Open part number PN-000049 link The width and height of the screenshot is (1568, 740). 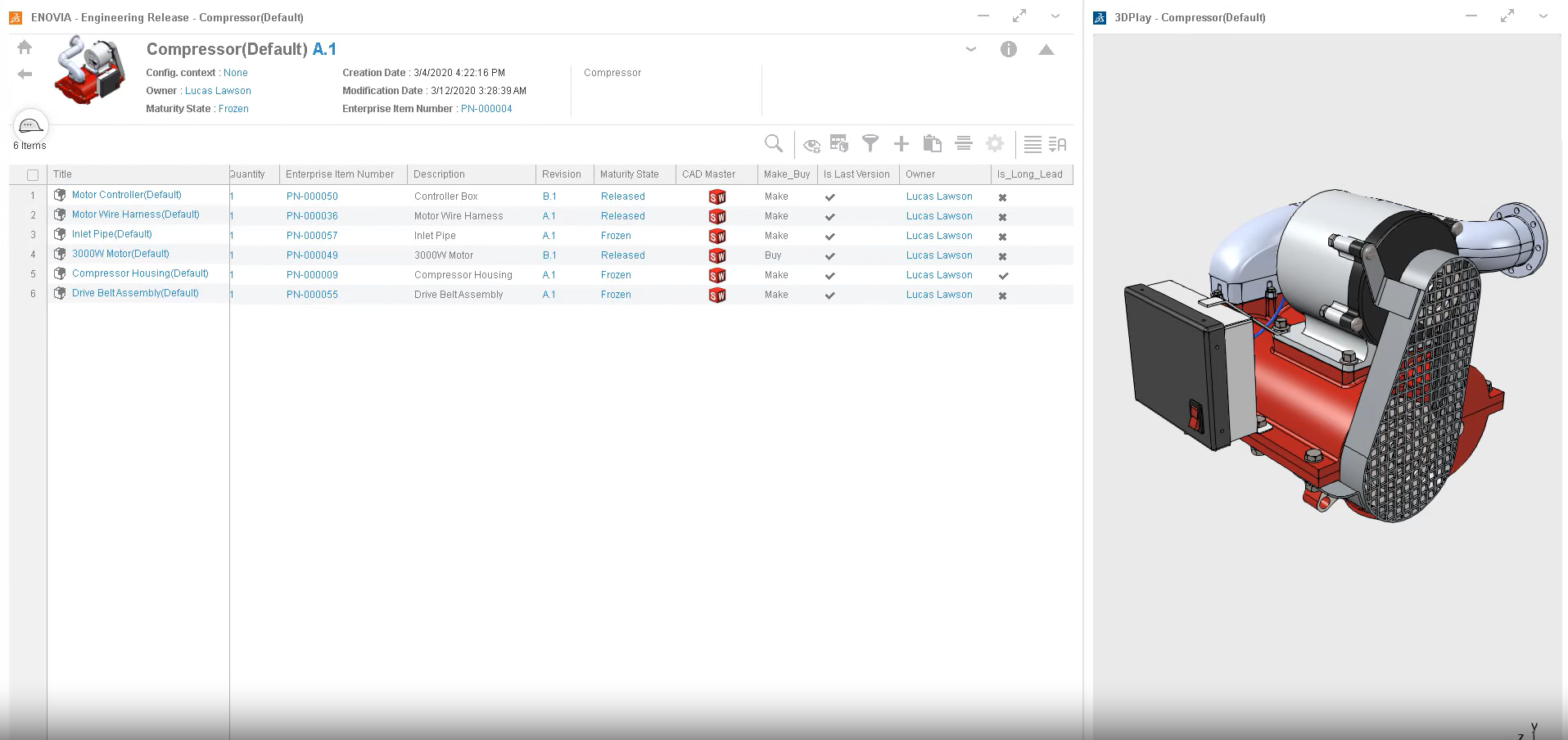312,255
